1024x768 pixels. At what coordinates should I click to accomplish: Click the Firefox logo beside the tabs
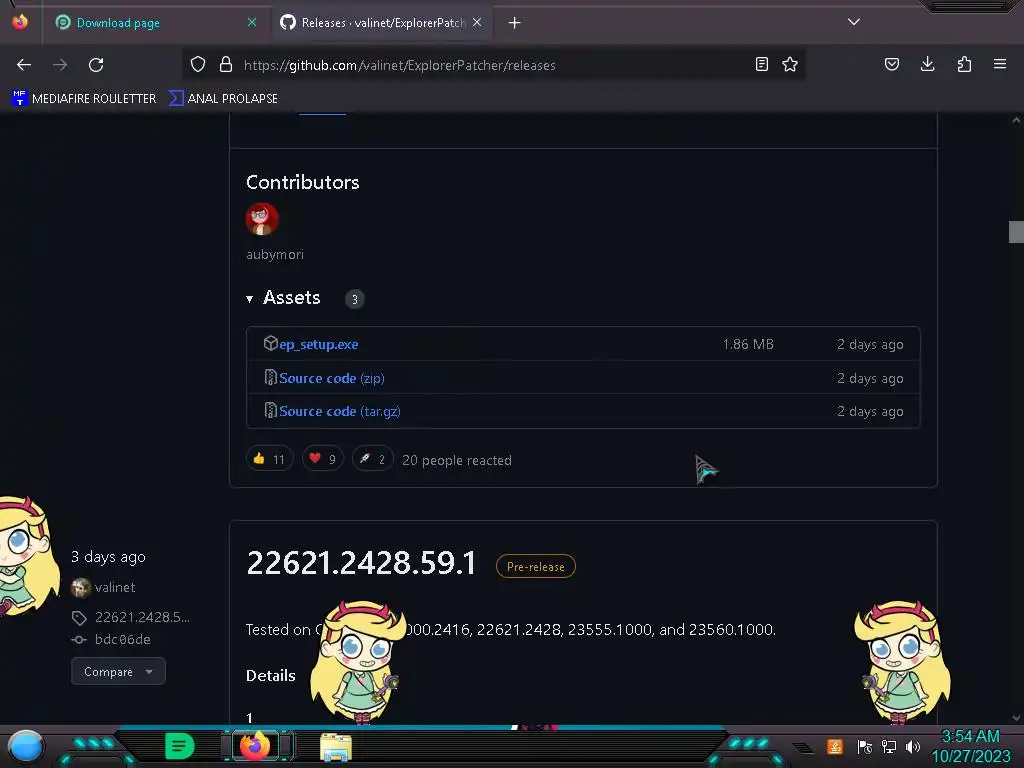20,22
